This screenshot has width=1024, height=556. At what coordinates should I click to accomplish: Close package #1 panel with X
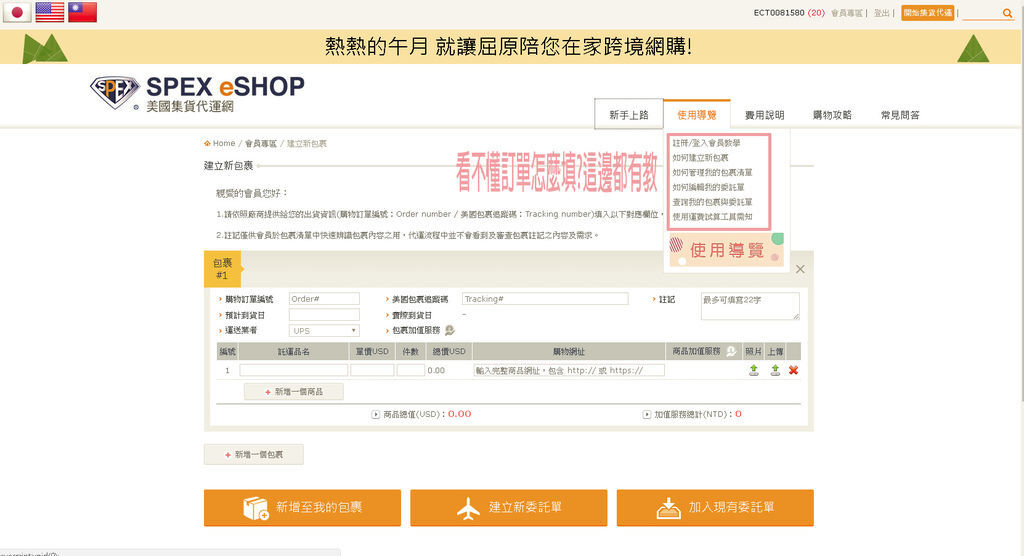(800, 269)
